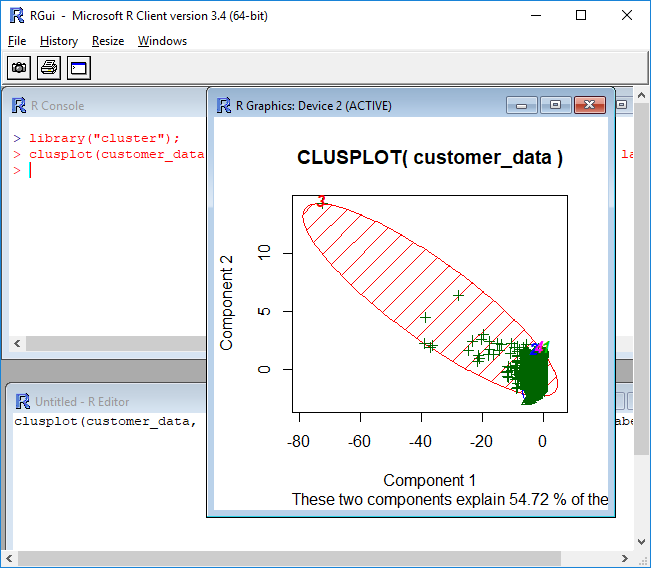Maximize the RGui main window

point(581,15)
